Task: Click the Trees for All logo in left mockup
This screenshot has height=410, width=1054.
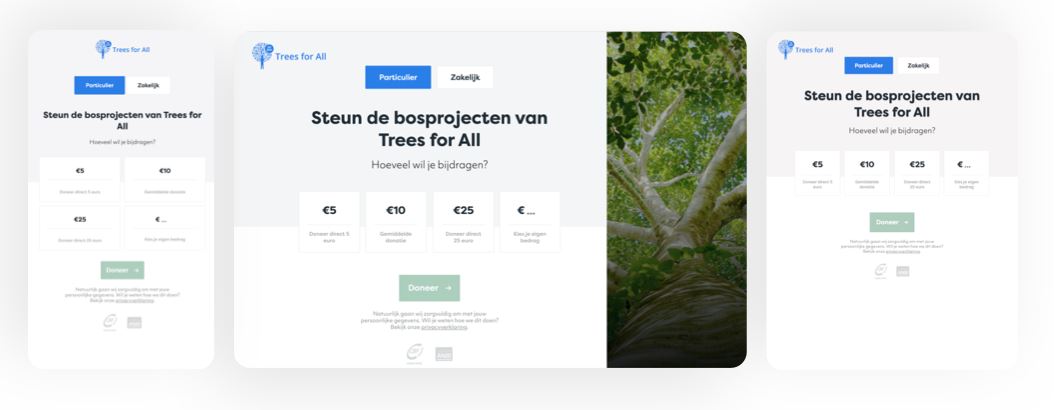Action: point(122,49)
